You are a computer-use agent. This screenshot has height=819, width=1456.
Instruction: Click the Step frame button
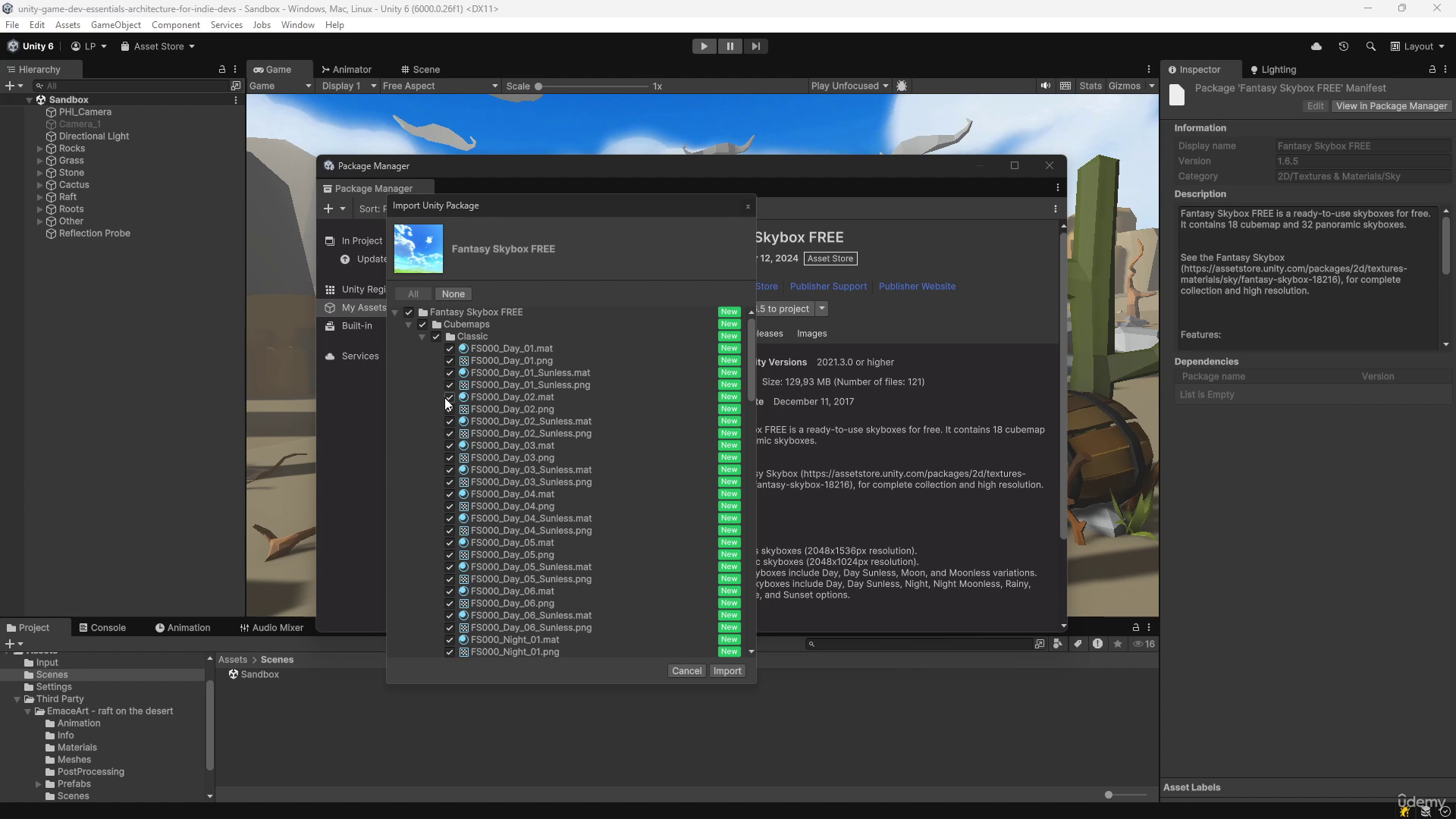(x=755, y=46)
